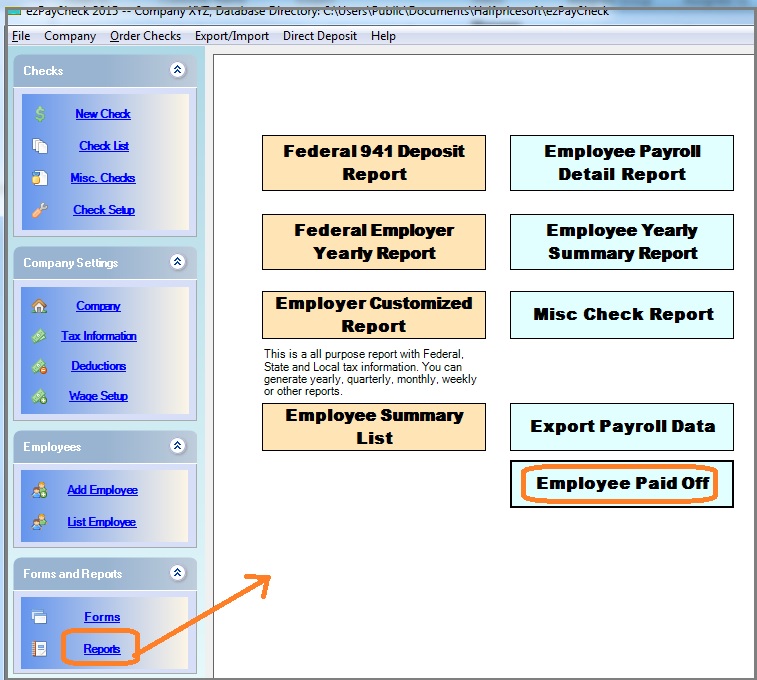
Task: Click the Employee Paid Off button
Action: 622,484
